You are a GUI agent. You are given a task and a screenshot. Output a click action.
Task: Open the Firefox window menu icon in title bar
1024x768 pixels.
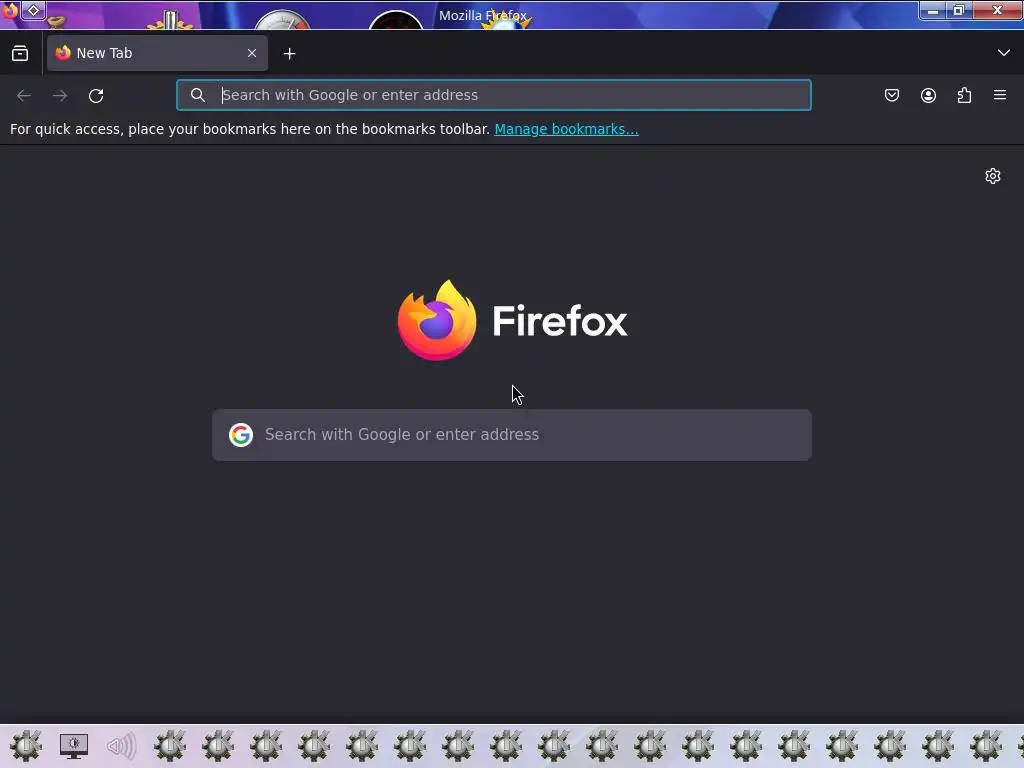pyautogui.click(x=9, y=10)
